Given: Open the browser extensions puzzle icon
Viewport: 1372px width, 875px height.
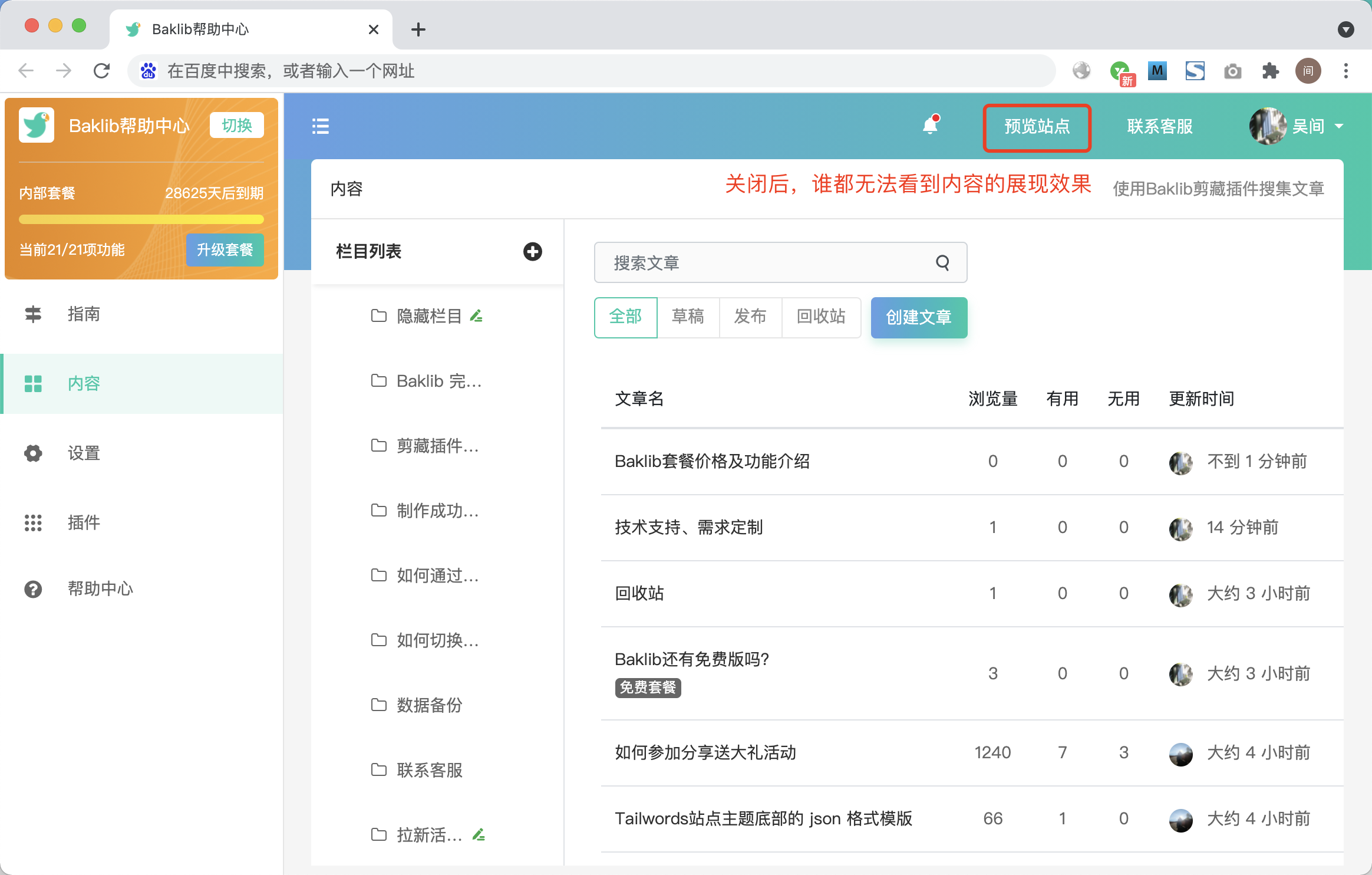Looking at the screenshot, I should pos(1271,71).
